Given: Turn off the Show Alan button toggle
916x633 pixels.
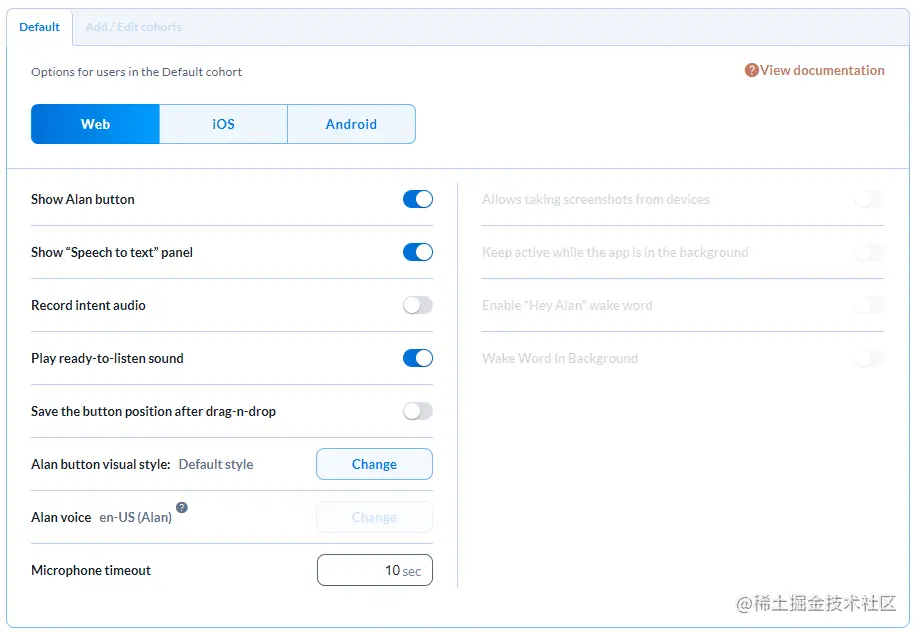Looking at the screenshot, I should (x=418, y=199).
